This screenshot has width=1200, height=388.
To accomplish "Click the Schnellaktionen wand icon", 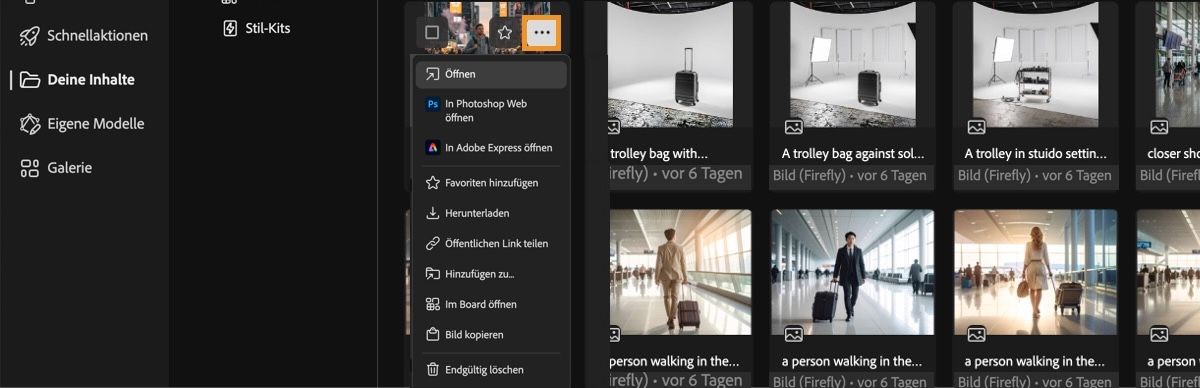I will point(30,36).
